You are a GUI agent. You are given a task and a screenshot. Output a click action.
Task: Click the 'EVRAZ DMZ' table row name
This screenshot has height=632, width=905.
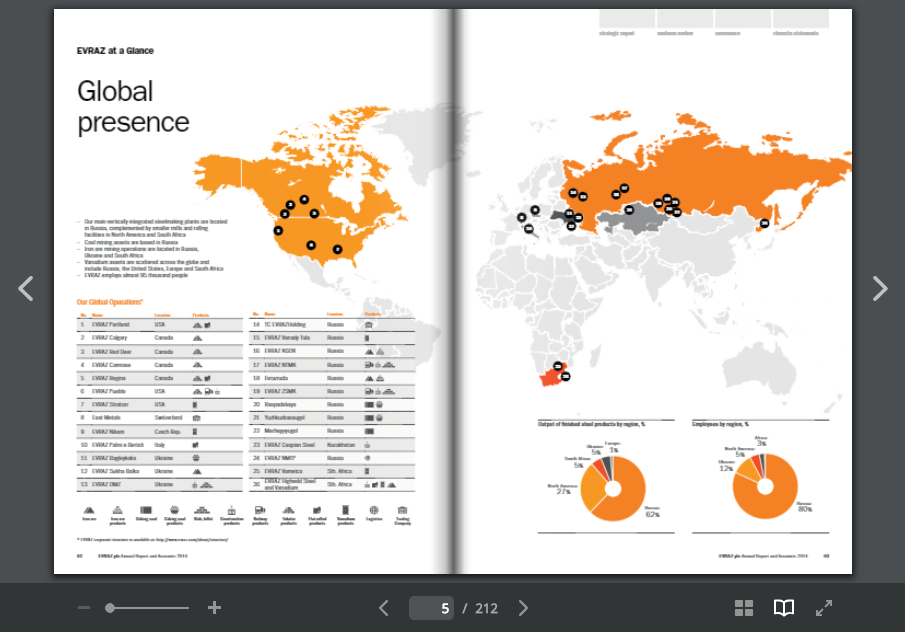(106, 485)
